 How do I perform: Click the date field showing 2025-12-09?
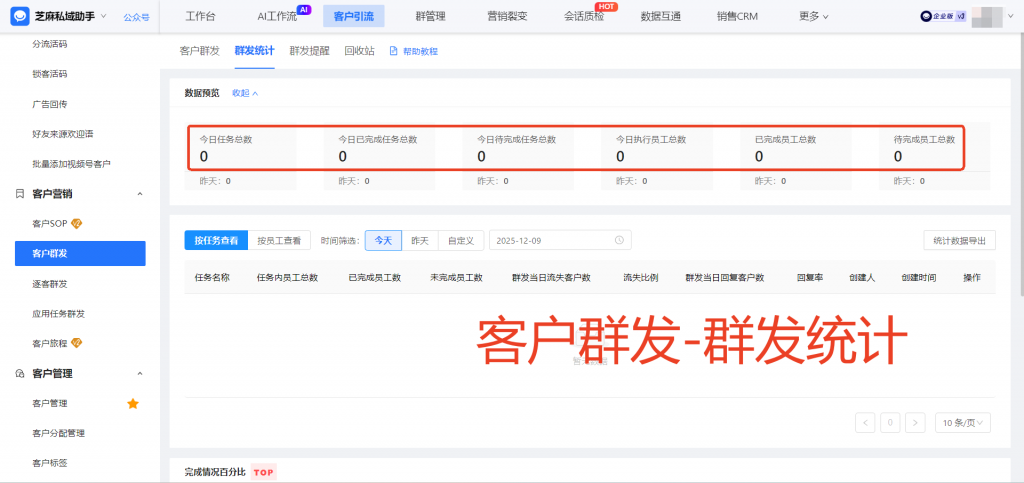560,240
